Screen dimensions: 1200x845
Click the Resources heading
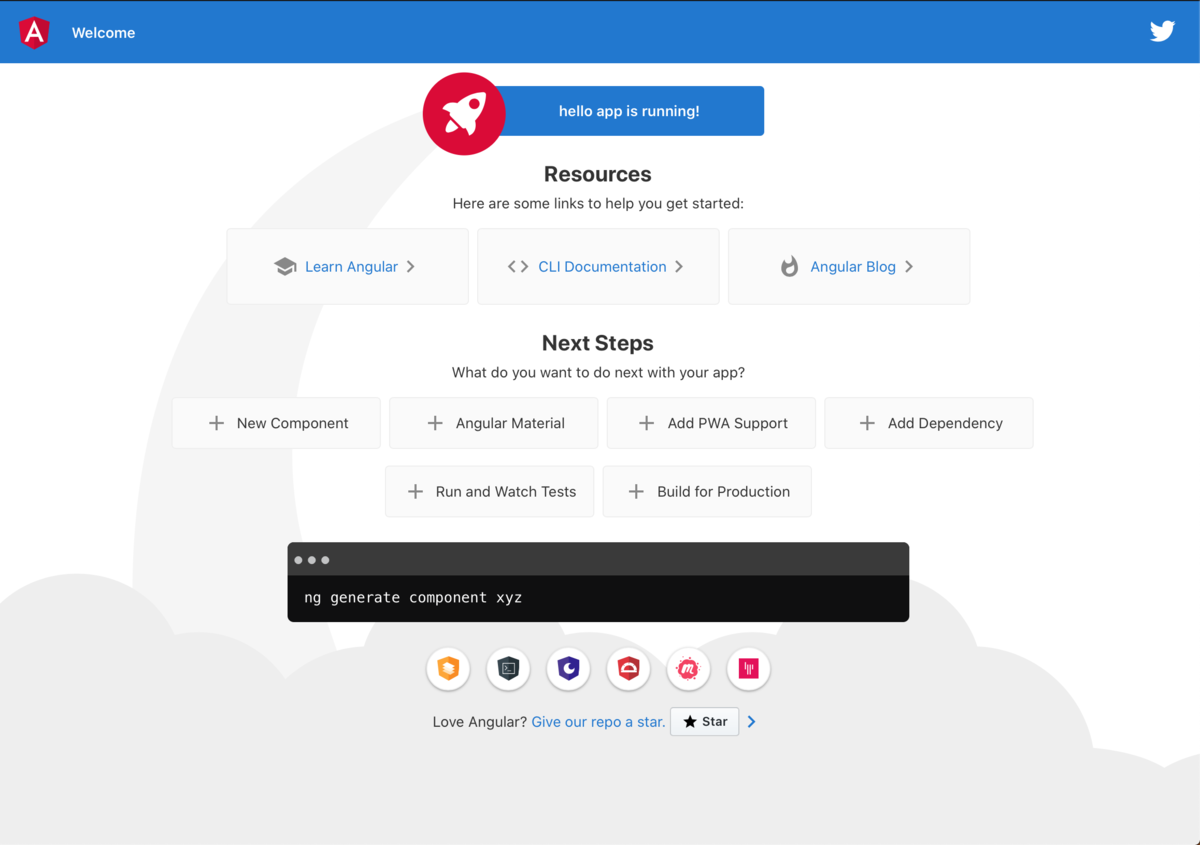598,174
